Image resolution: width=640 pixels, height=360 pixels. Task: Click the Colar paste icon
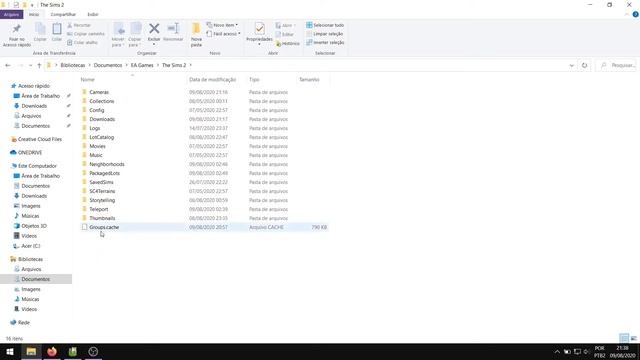[x=57, y=33]
